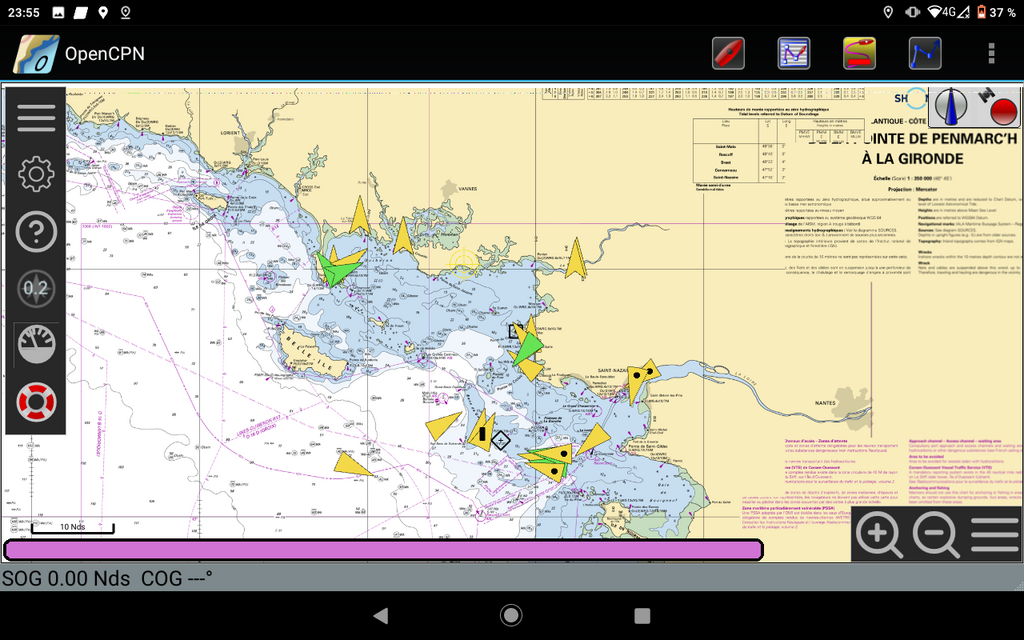
Task: Tap the VANNES label on the chart
Action: coord(468,189)
